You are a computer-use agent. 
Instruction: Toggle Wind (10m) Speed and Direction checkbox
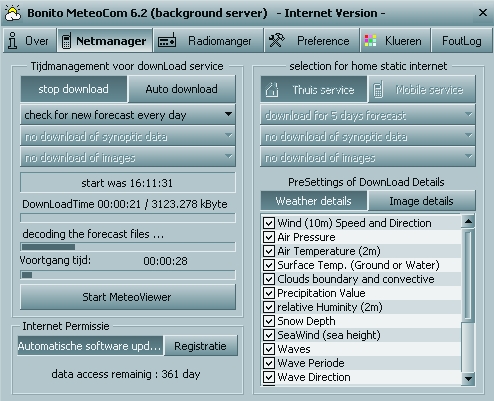[269, 223]
